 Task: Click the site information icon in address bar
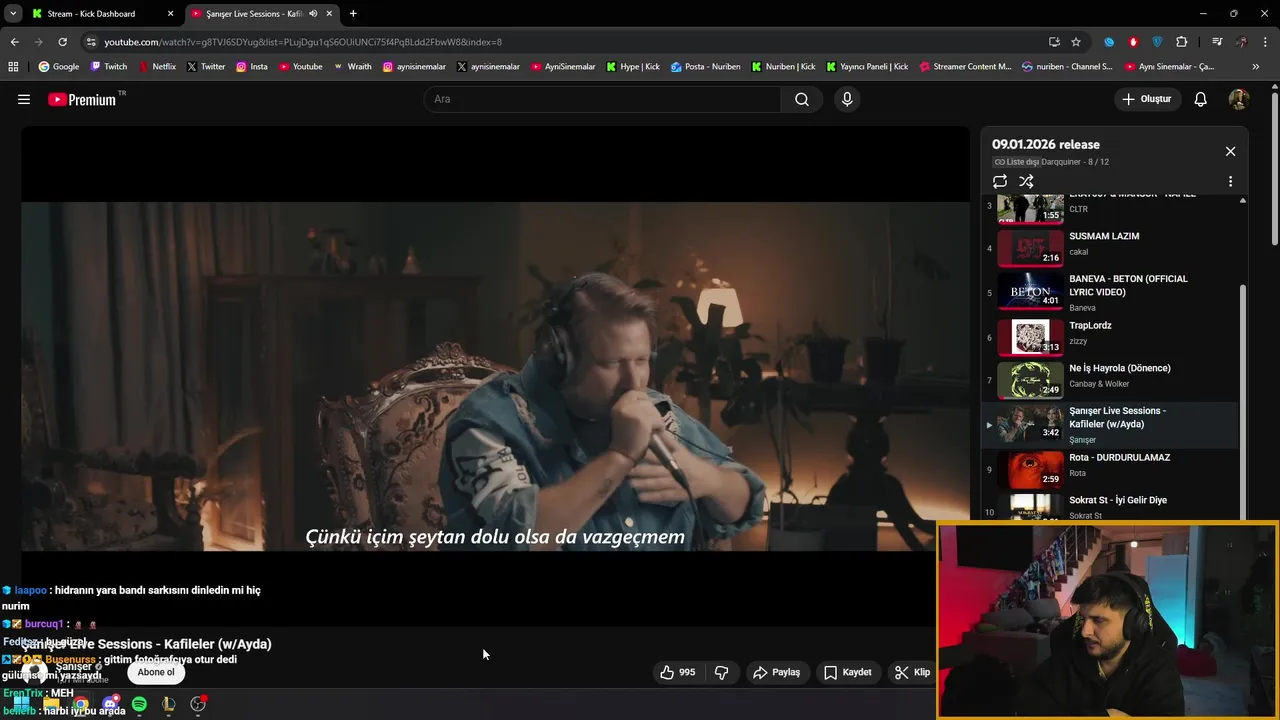click(91, 42)
